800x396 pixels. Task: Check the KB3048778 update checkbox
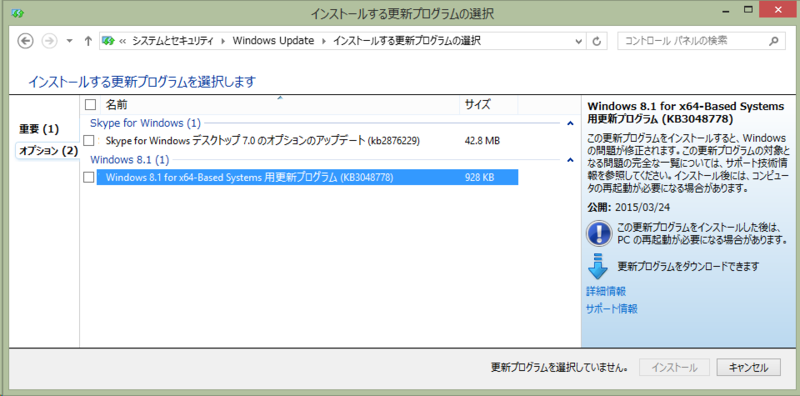[x=89, y=177]
